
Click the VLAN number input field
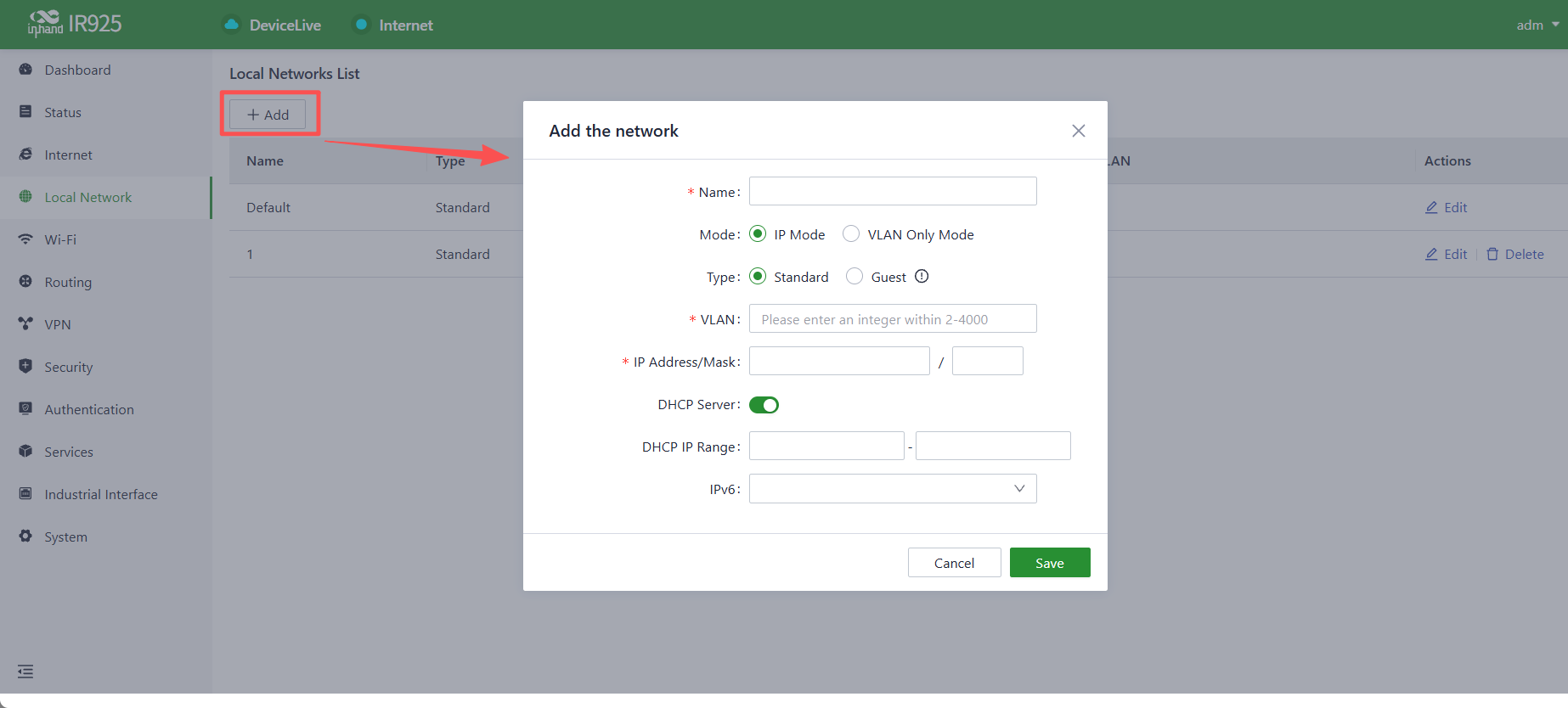(893, 318)
